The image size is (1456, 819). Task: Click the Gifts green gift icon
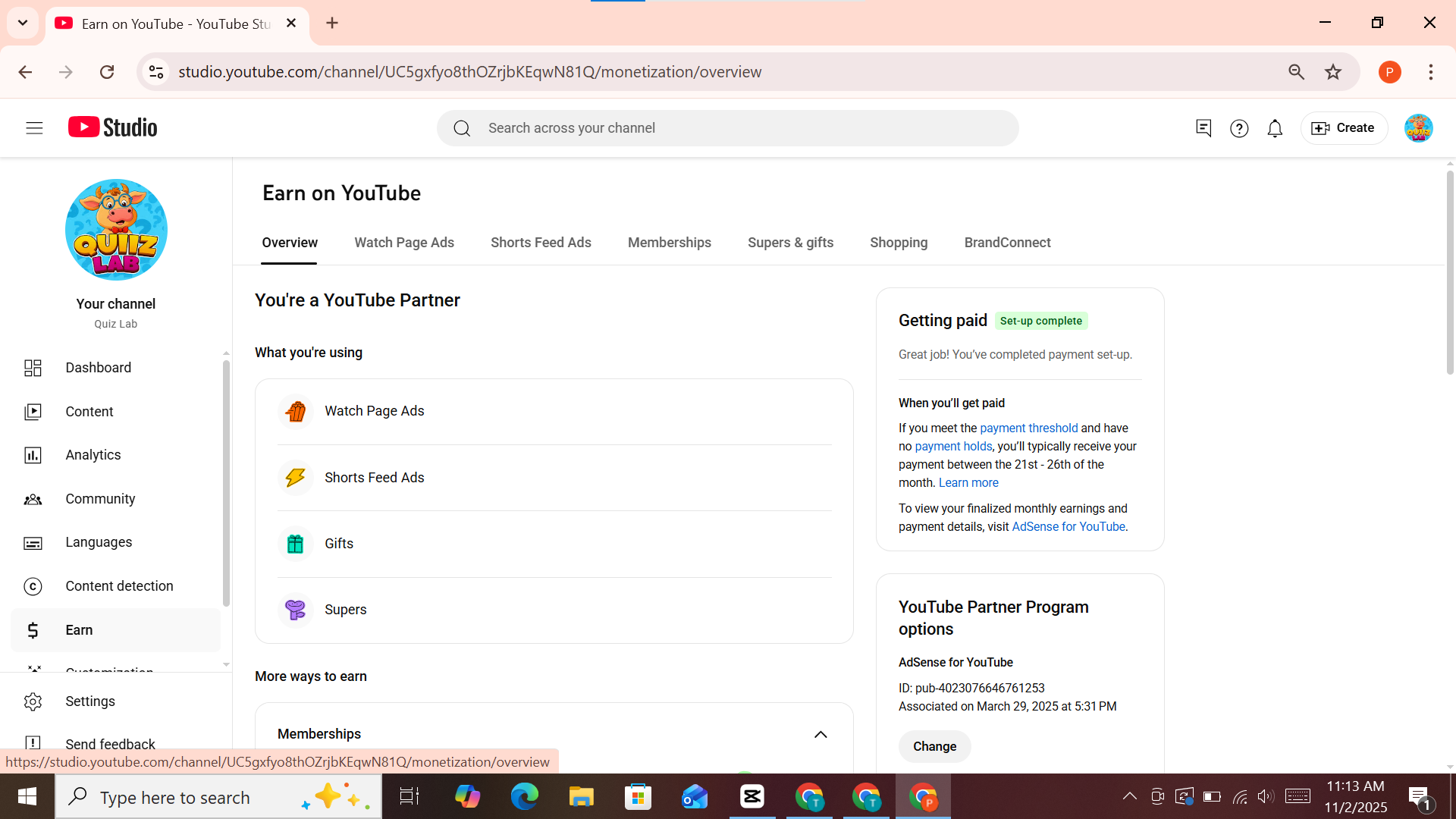click(295, 544)
